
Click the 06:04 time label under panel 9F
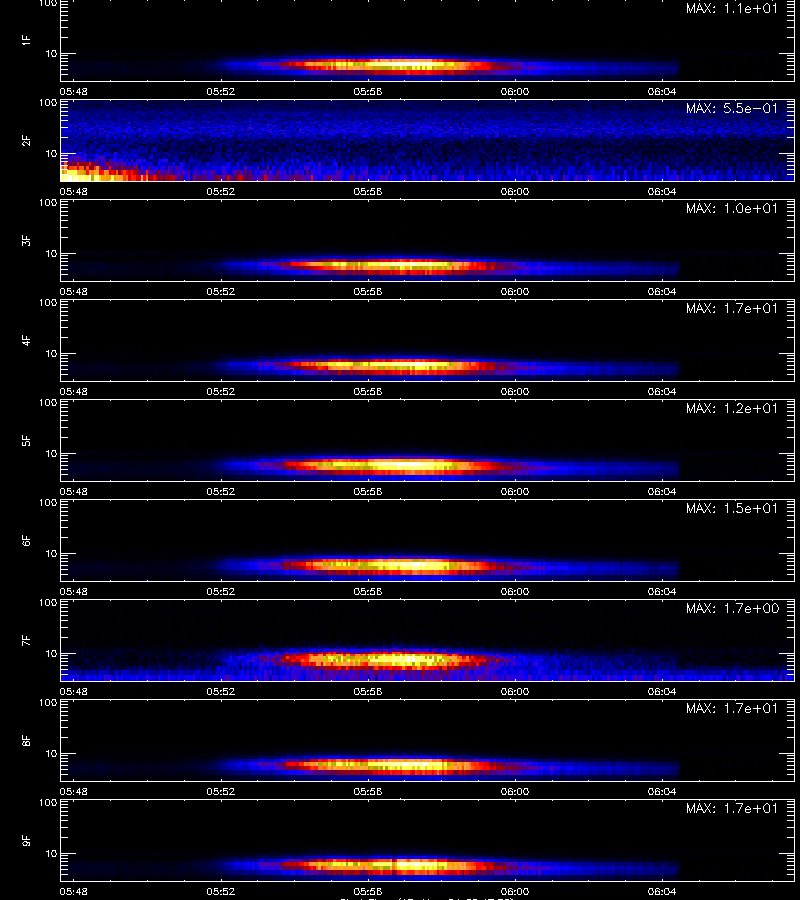[x=662, y=891]
